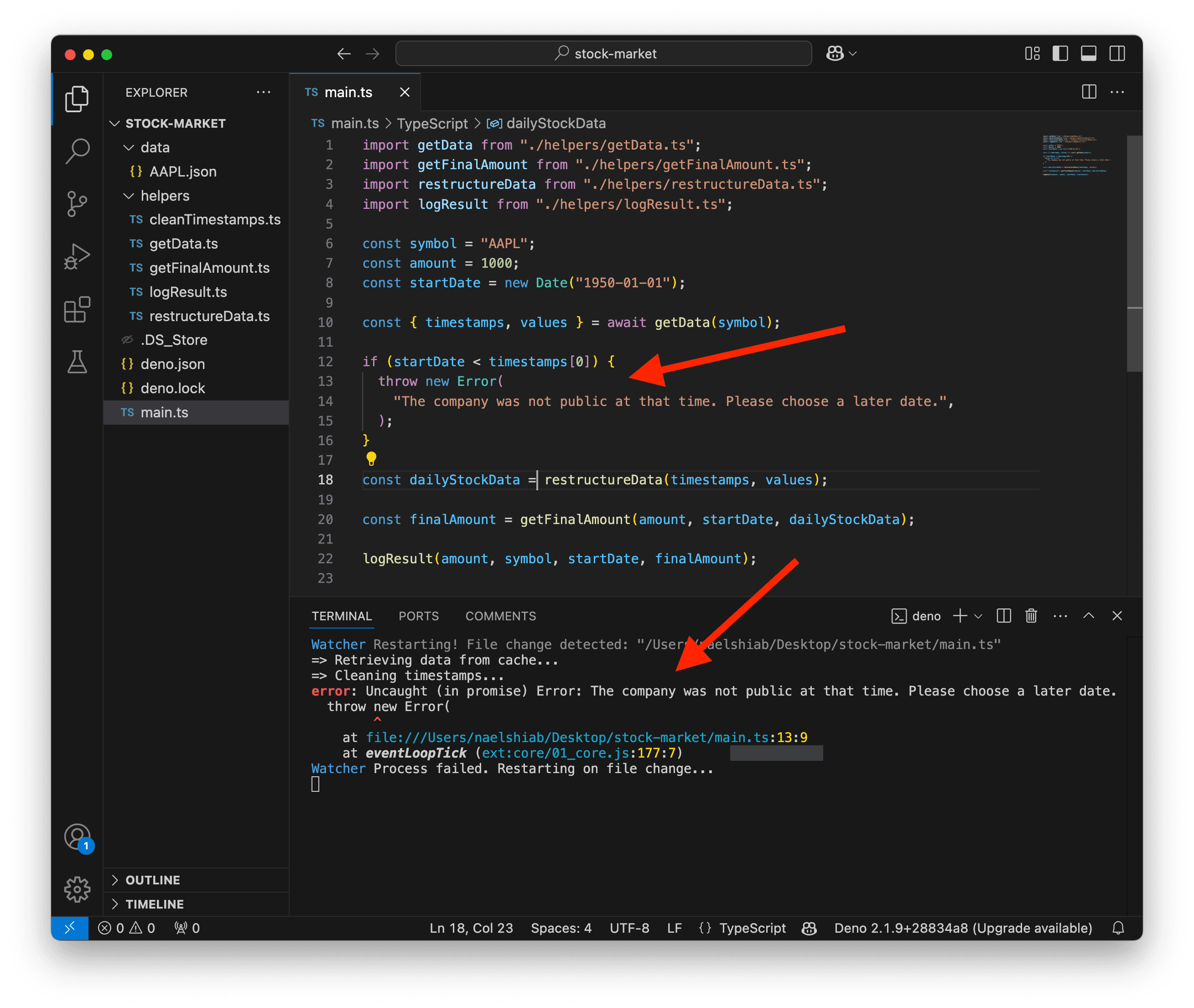
Task: Open deno.json in explorer
Action: pos(197,364)
